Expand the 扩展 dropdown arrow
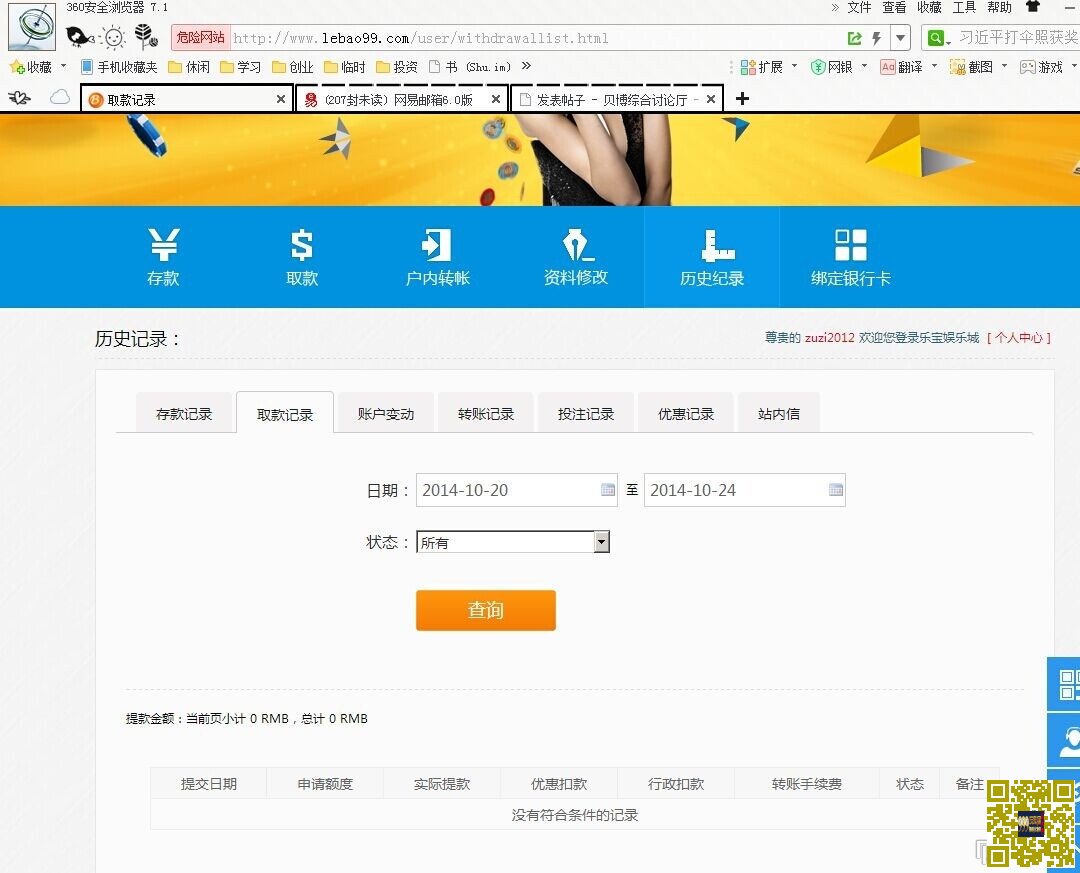 pyautogui.click(x=794, y=66)
